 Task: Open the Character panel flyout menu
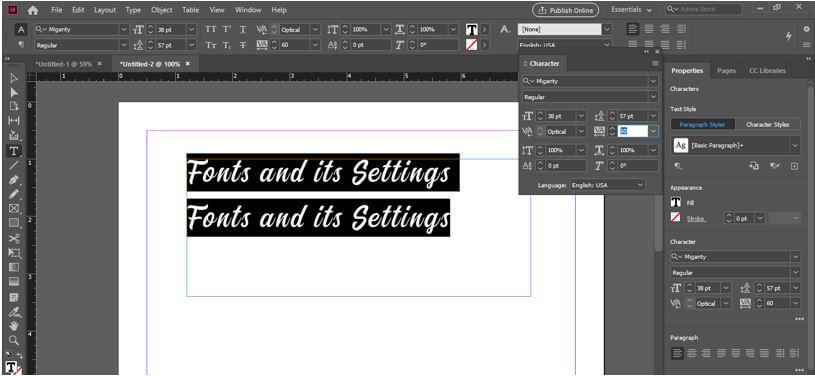(x=655, y=63)
